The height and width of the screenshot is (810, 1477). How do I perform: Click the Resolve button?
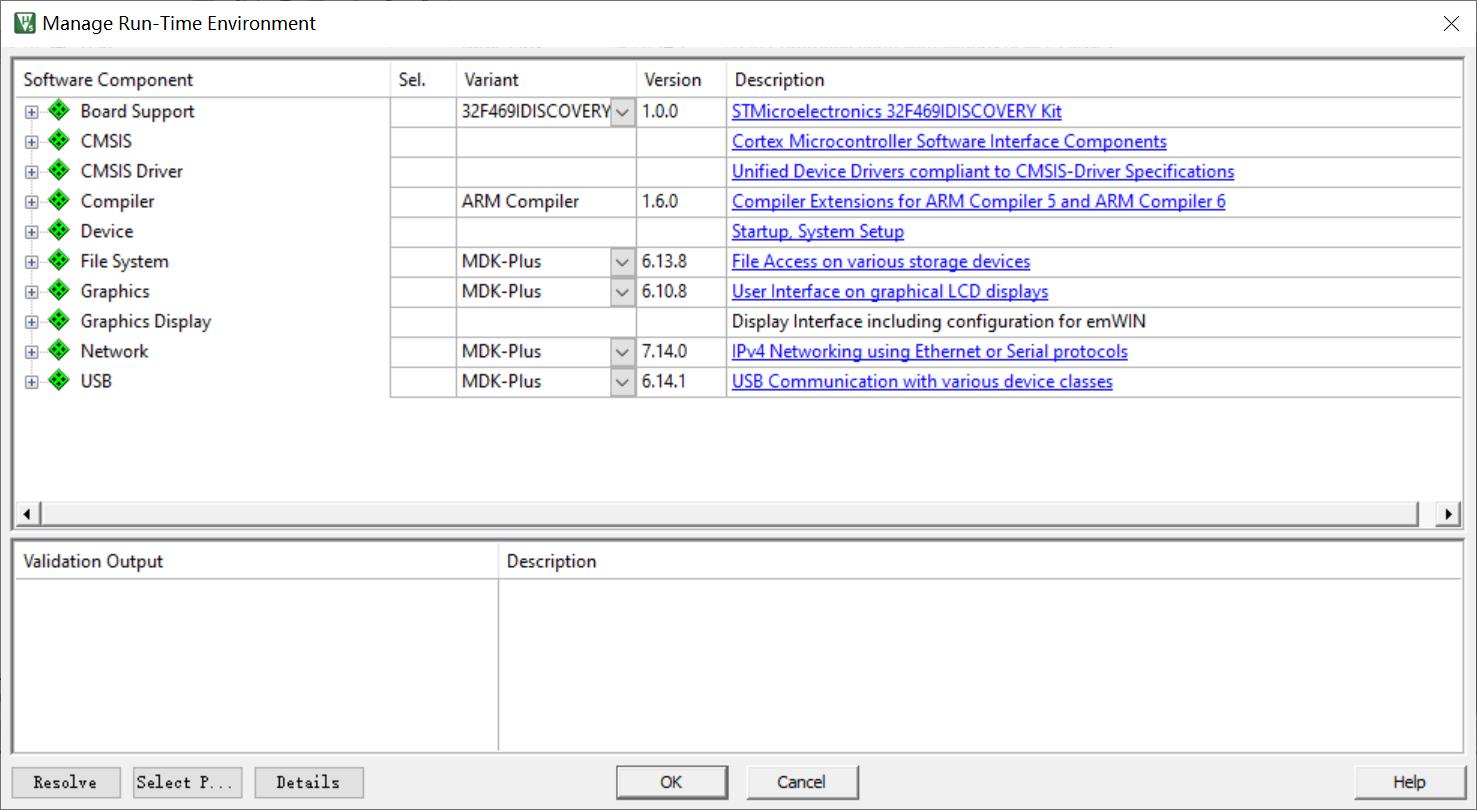66,782
